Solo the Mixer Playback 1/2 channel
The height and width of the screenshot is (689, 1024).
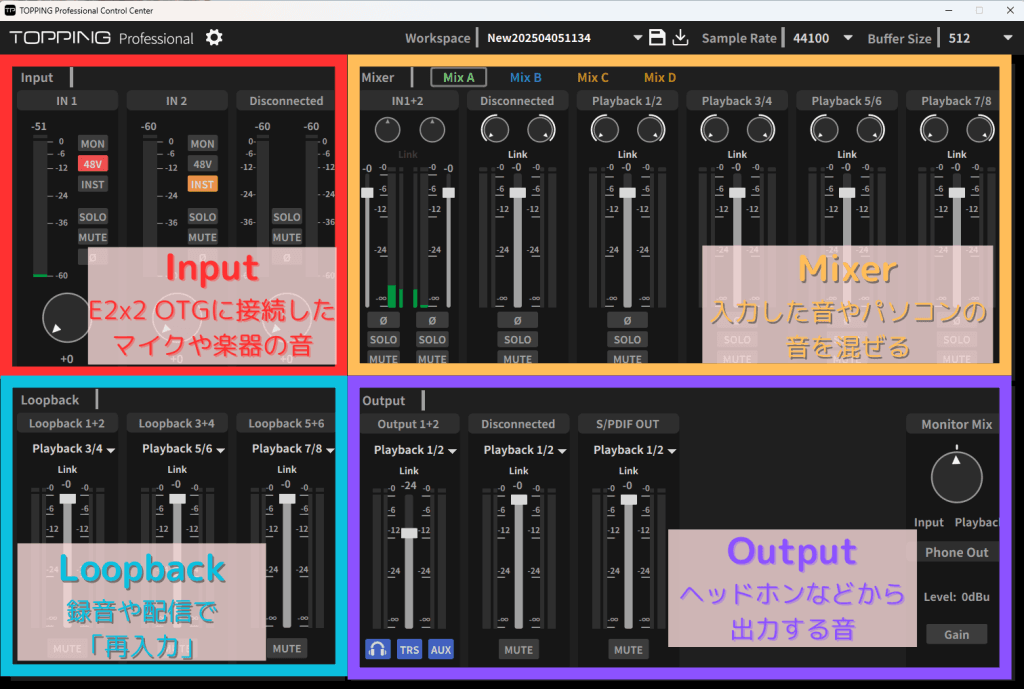click(628, 340)
